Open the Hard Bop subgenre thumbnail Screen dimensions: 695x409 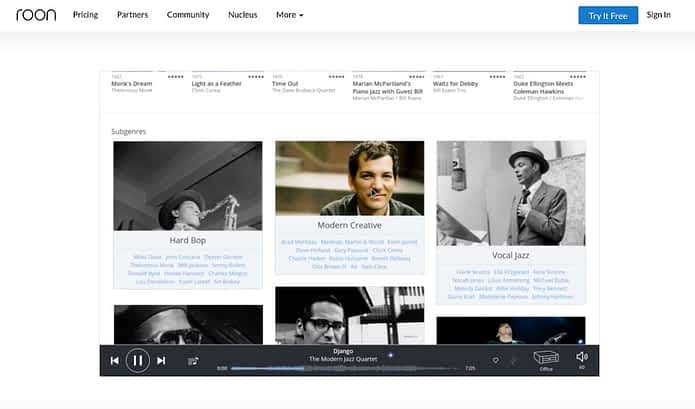click(187, 186)
